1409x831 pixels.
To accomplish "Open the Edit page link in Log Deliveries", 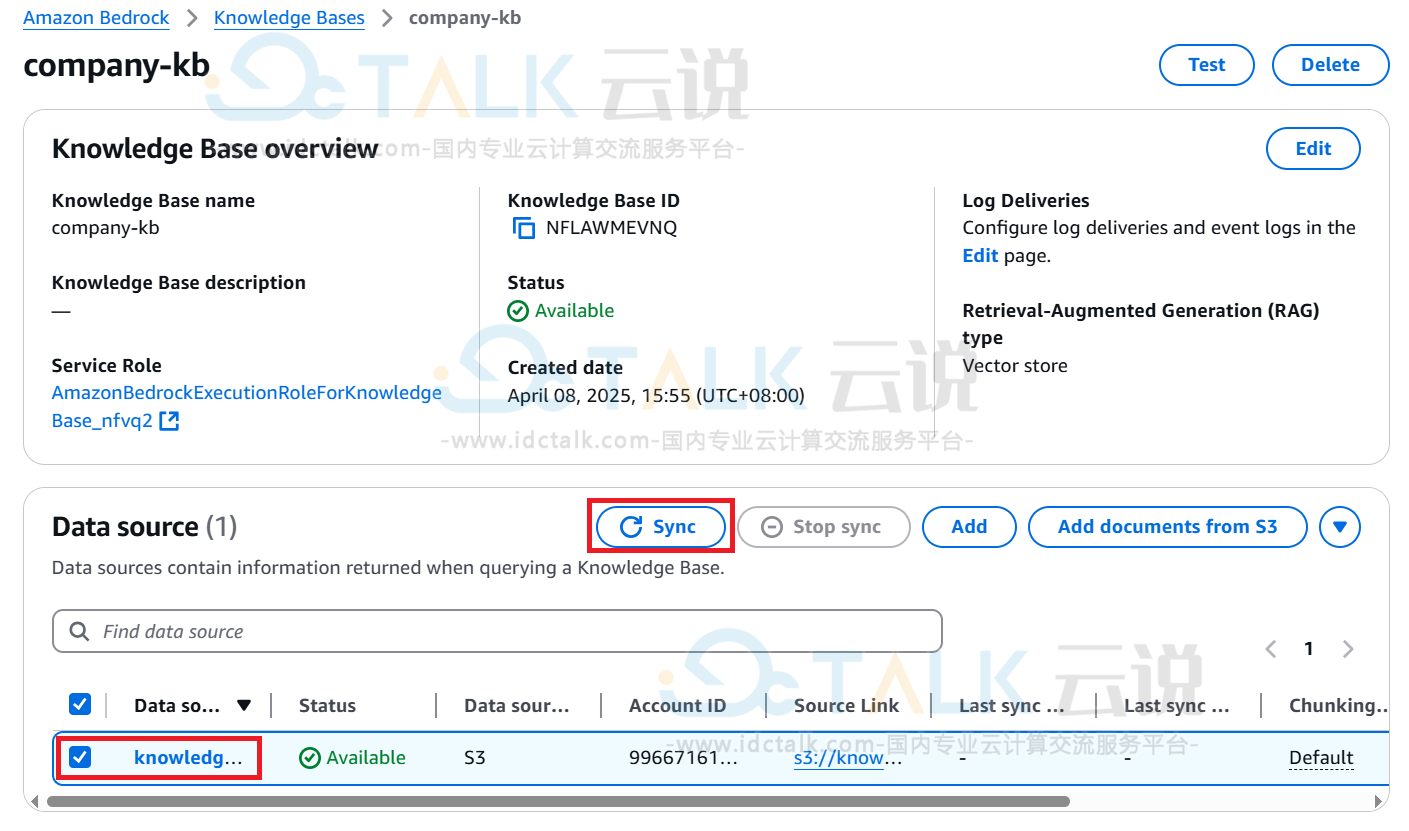I will pyautogui.click(x=980, y=256).
